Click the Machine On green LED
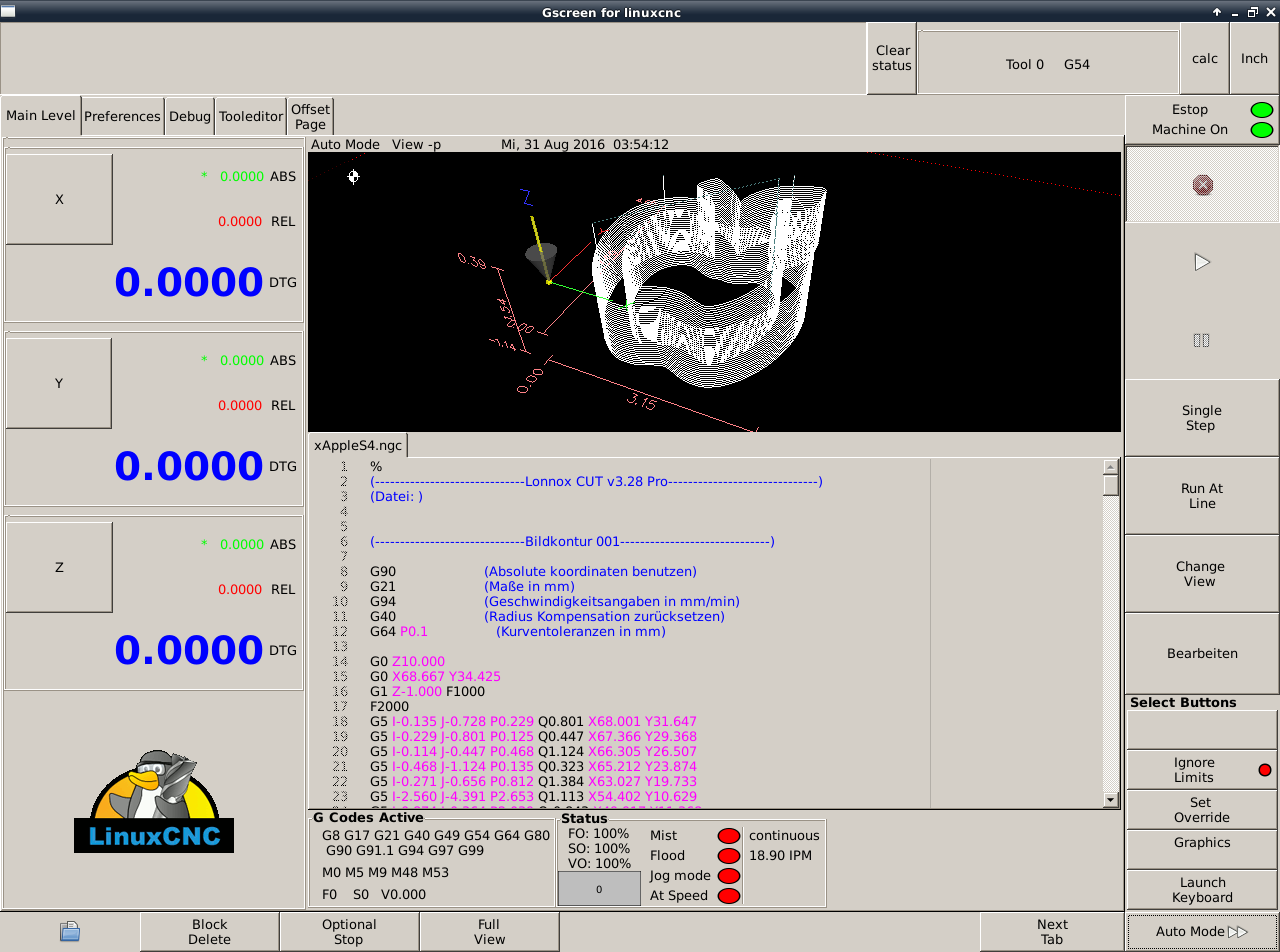 click(1262, 130)
